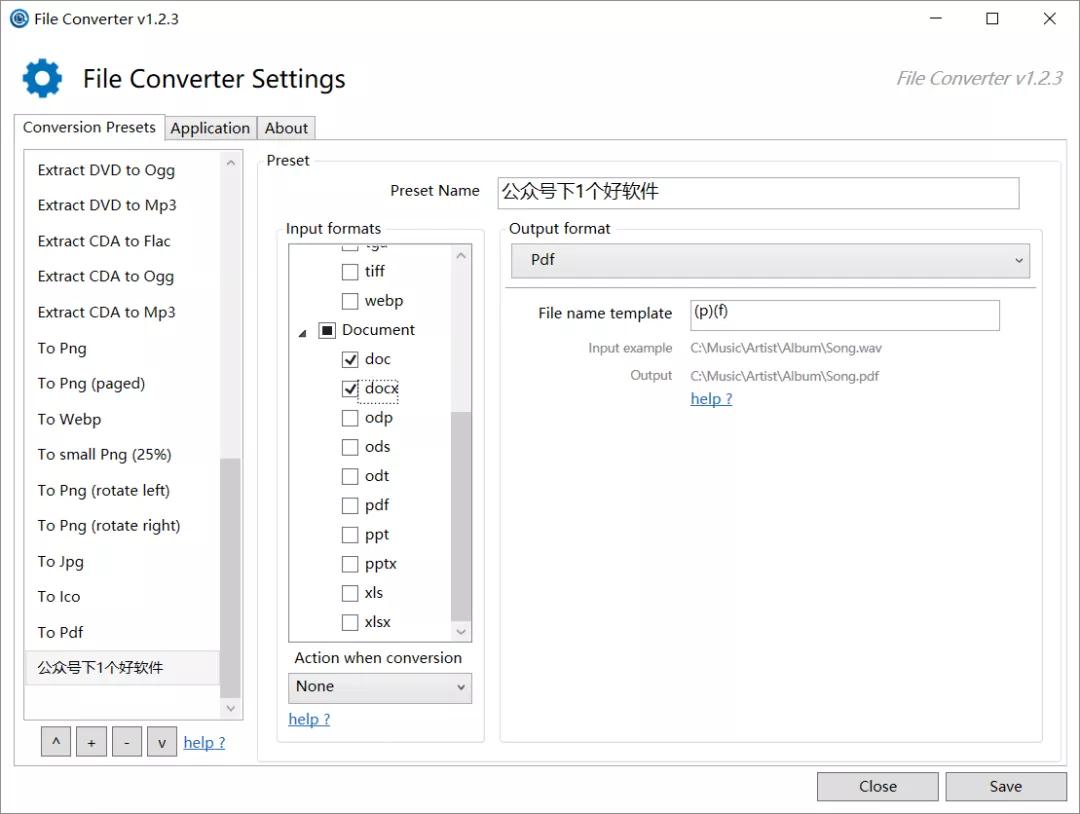The height and width of the screenshot is (814, 1080).
Task: Move preset up with ^ button
Action: pos(56,742)
